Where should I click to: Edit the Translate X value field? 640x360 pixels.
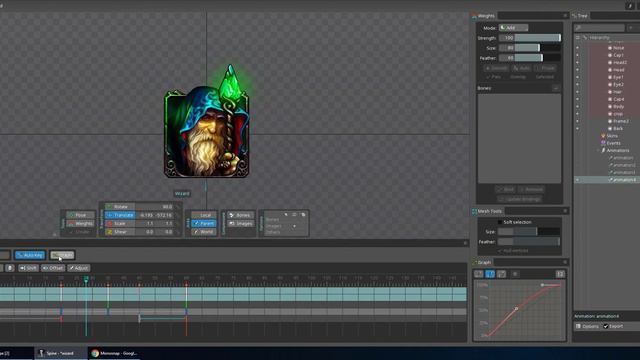pyautogui.click(x=146, y=215)
